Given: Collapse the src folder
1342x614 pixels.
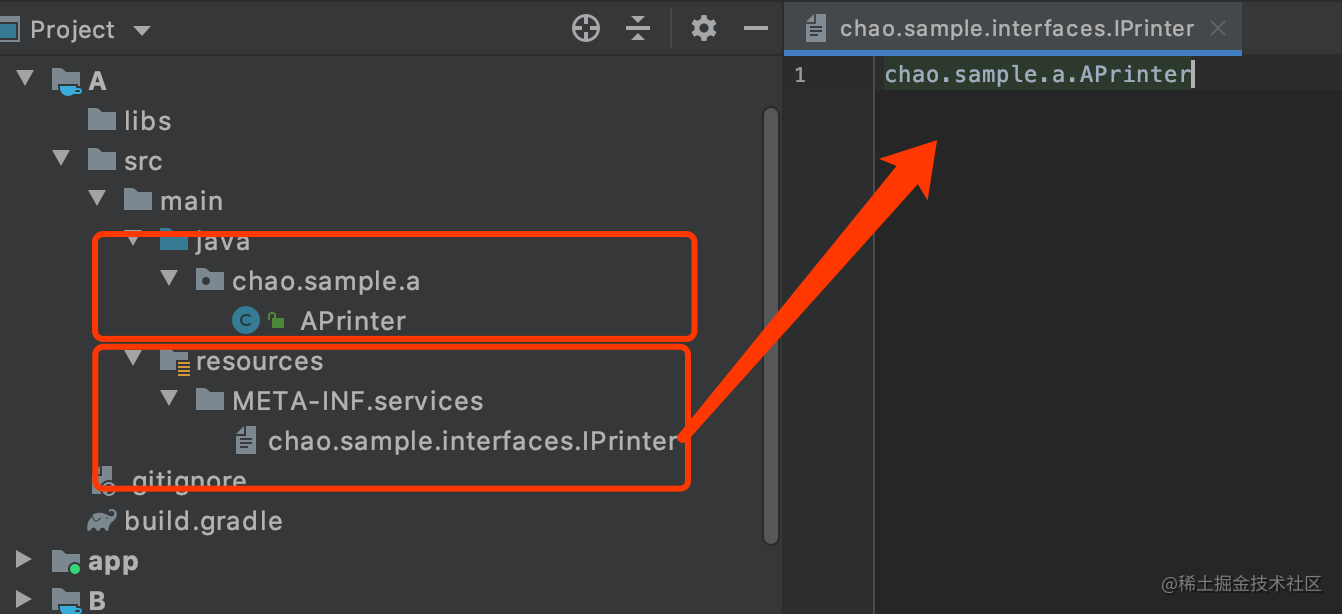Looking at the screenshot, I should coord(61,158).
